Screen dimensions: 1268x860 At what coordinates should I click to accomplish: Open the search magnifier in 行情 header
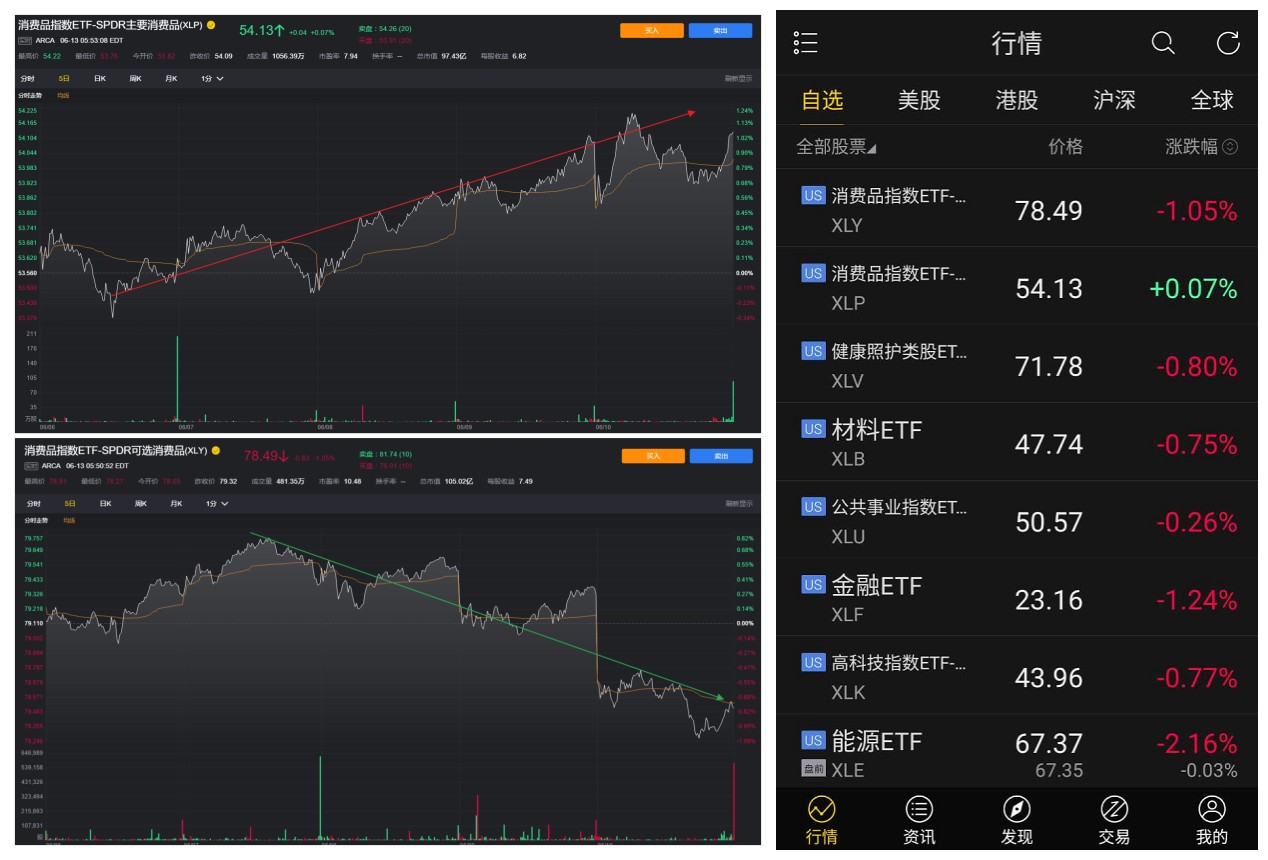pos(1163,43)
